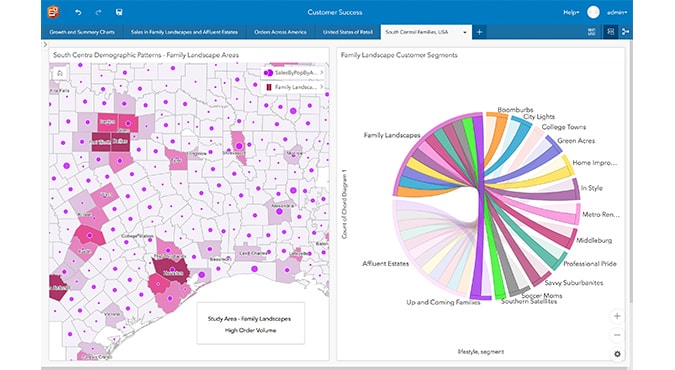Click the user avatar circle
This screenshot has width=675, height=370.
[x=593, y=12]
